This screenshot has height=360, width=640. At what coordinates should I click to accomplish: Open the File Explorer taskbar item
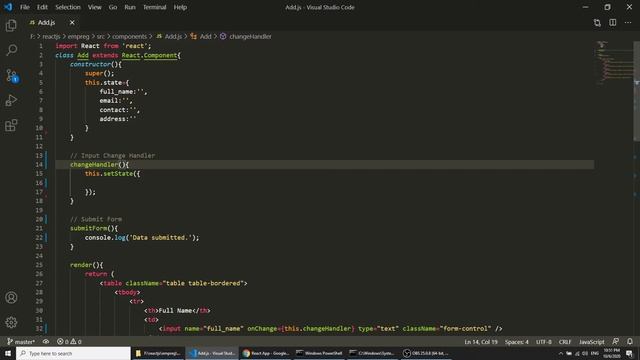159,353
